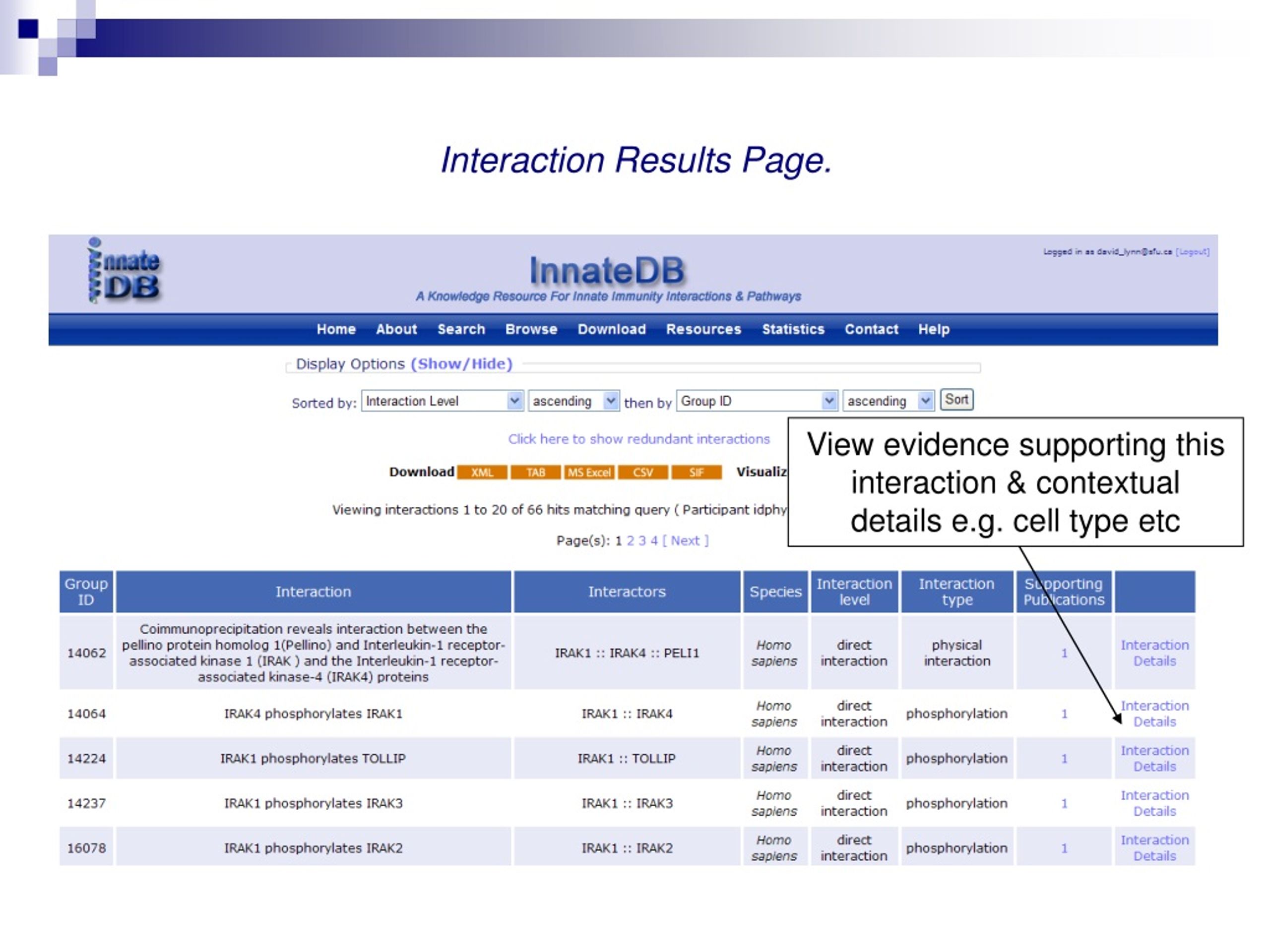
Task: Open the Home menu item
Action: click(x=336, y=329)
